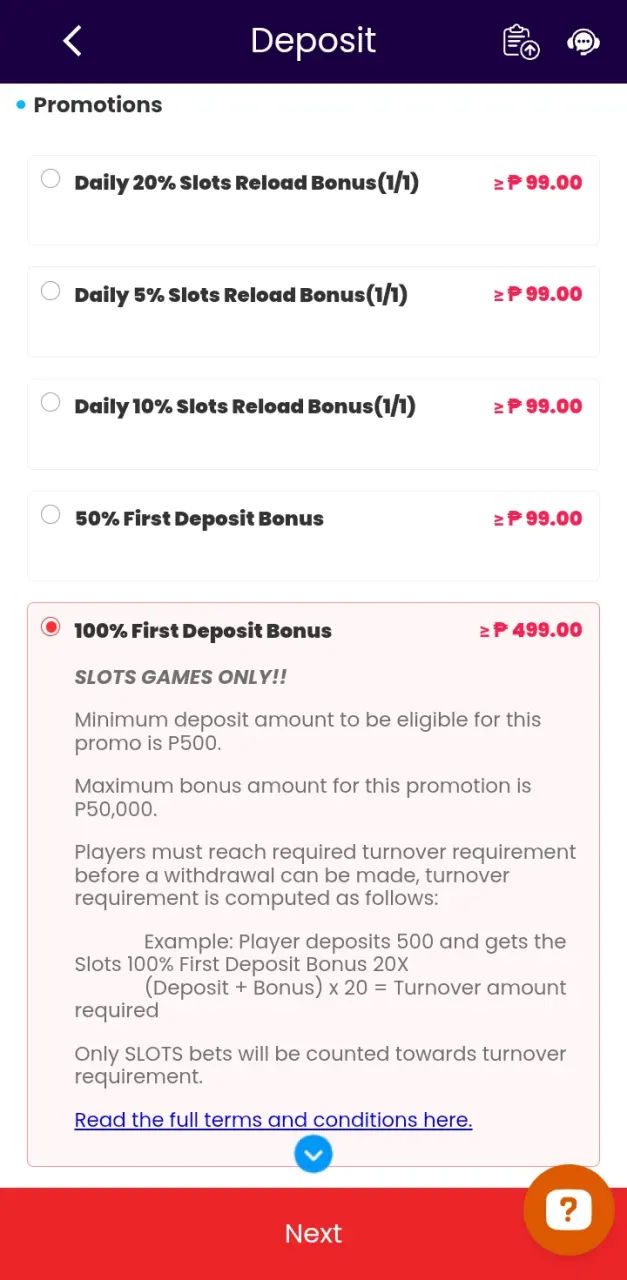Image resolution: width=627 pixels, height=1280 pixels.
Task: Click the Promotions section heading
Action: pos(98,105)
